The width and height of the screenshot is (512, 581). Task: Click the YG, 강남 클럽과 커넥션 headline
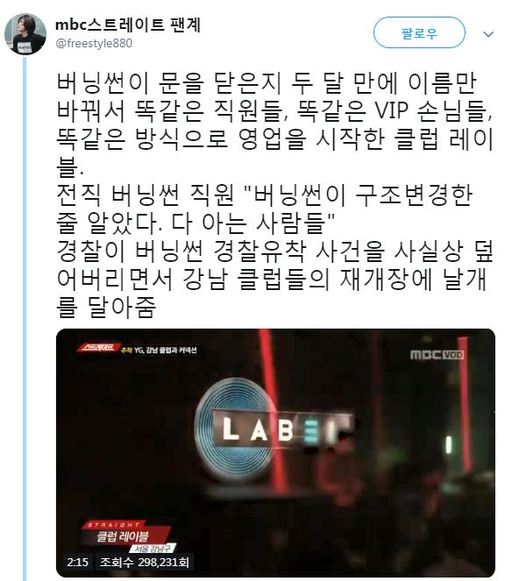pyautogui.click(x=166, y=349)
